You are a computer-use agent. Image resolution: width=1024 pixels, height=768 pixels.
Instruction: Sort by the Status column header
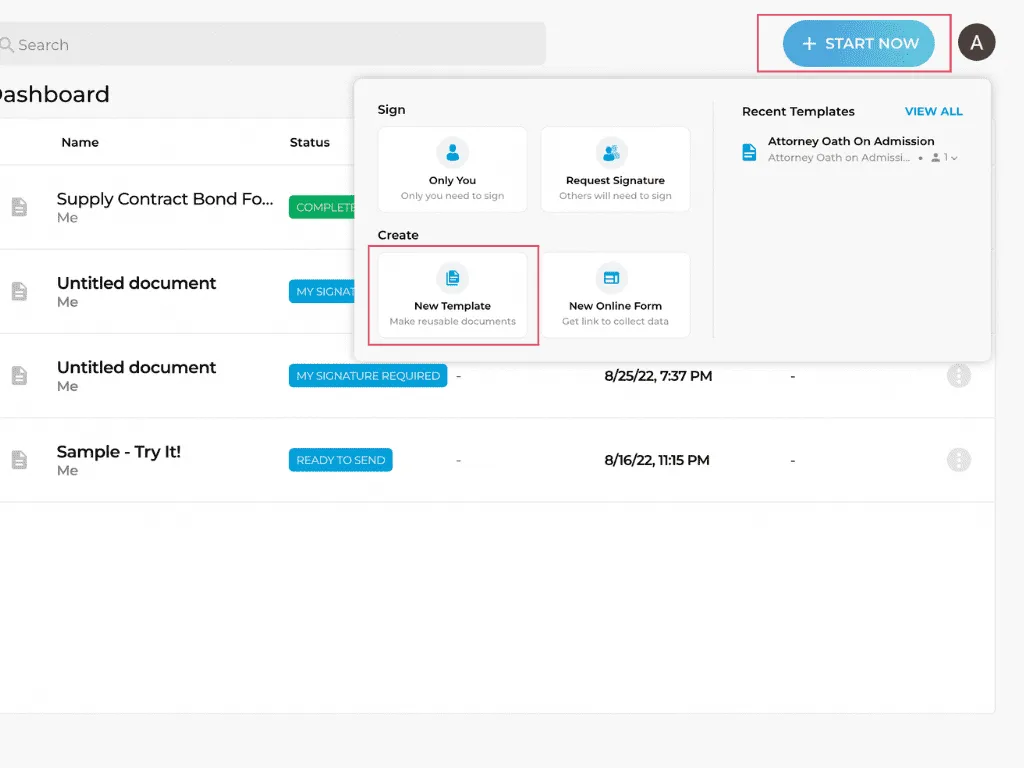click(x=310, y=142)
